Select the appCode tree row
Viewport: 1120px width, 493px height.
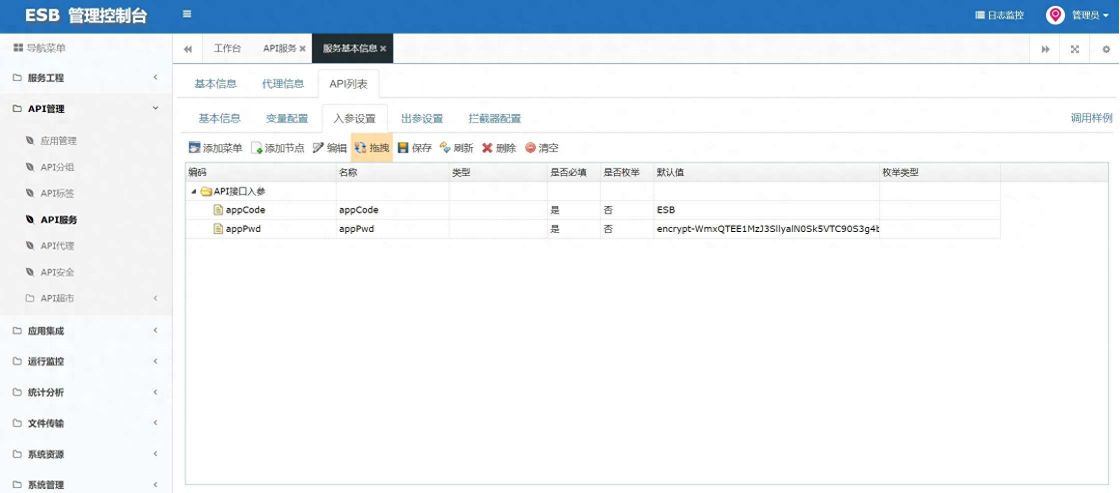coord(592,210)
